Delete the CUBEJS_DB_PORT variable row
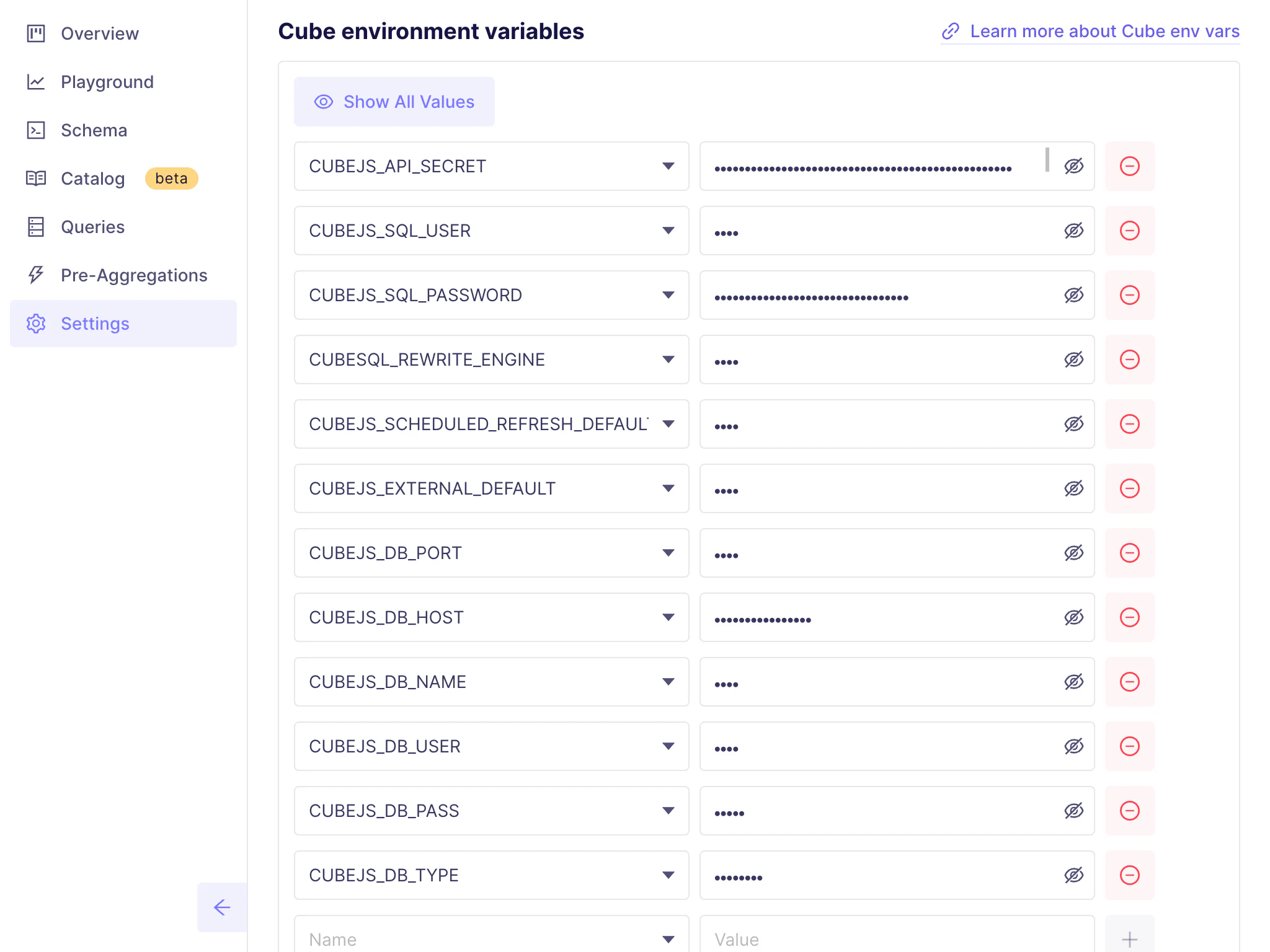The height and width of the screenshot is (952, 1270). (1129, 553)
